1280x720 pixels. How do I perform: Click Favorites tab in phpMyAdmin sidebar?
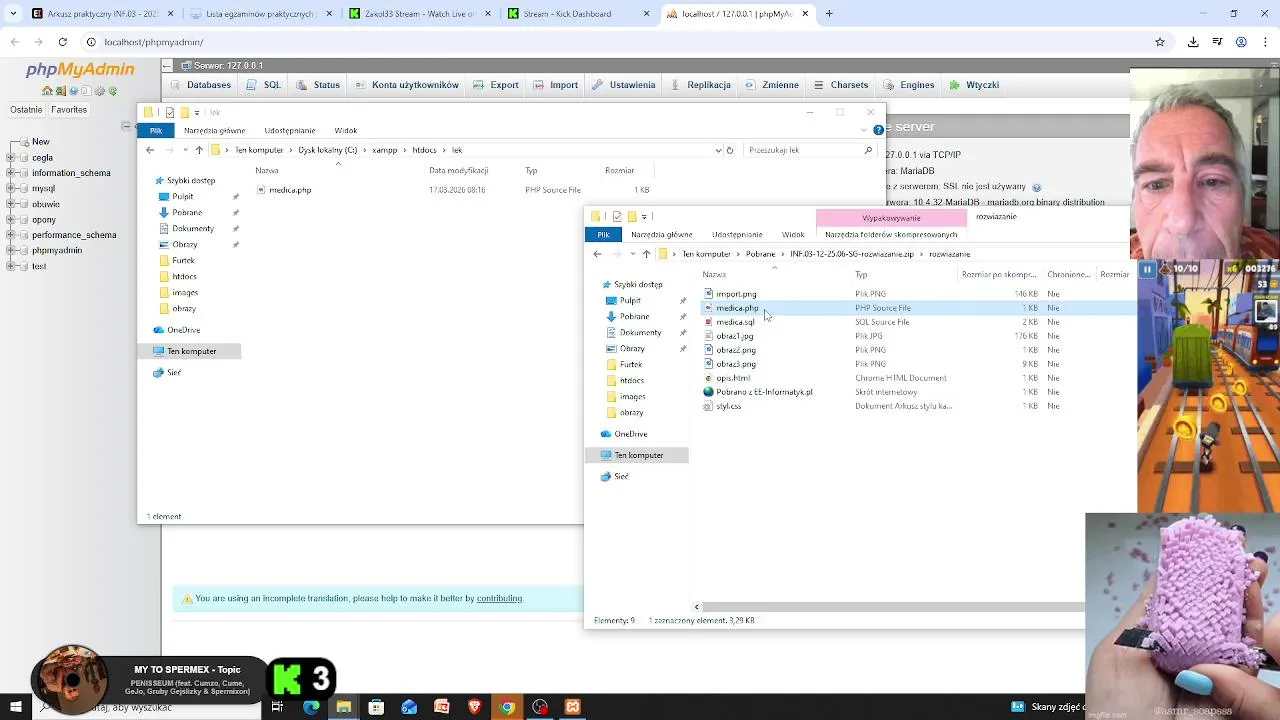tap(69, 110)
